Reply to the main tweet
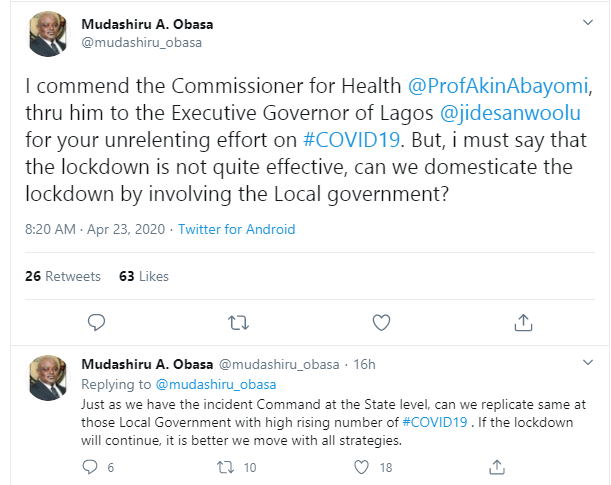The height and width of the screenshot is (485, 611). (97, 322)
